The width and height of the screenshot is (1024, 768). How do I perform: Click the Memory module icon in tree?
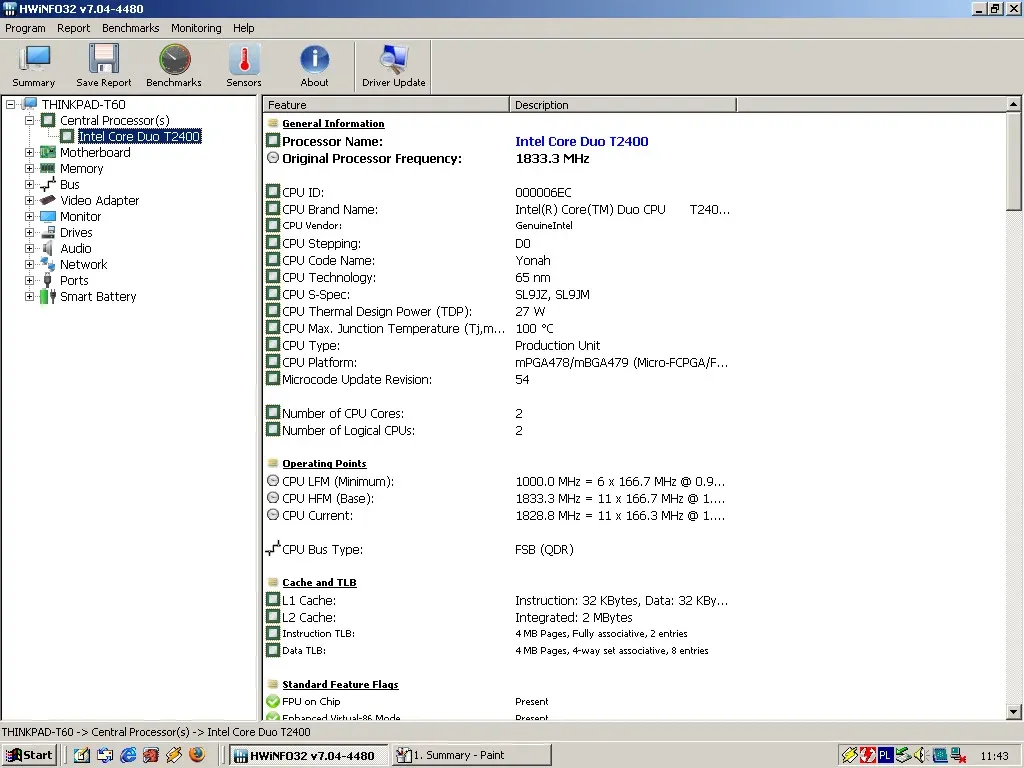pyautogui.click(x=48, y=168)
